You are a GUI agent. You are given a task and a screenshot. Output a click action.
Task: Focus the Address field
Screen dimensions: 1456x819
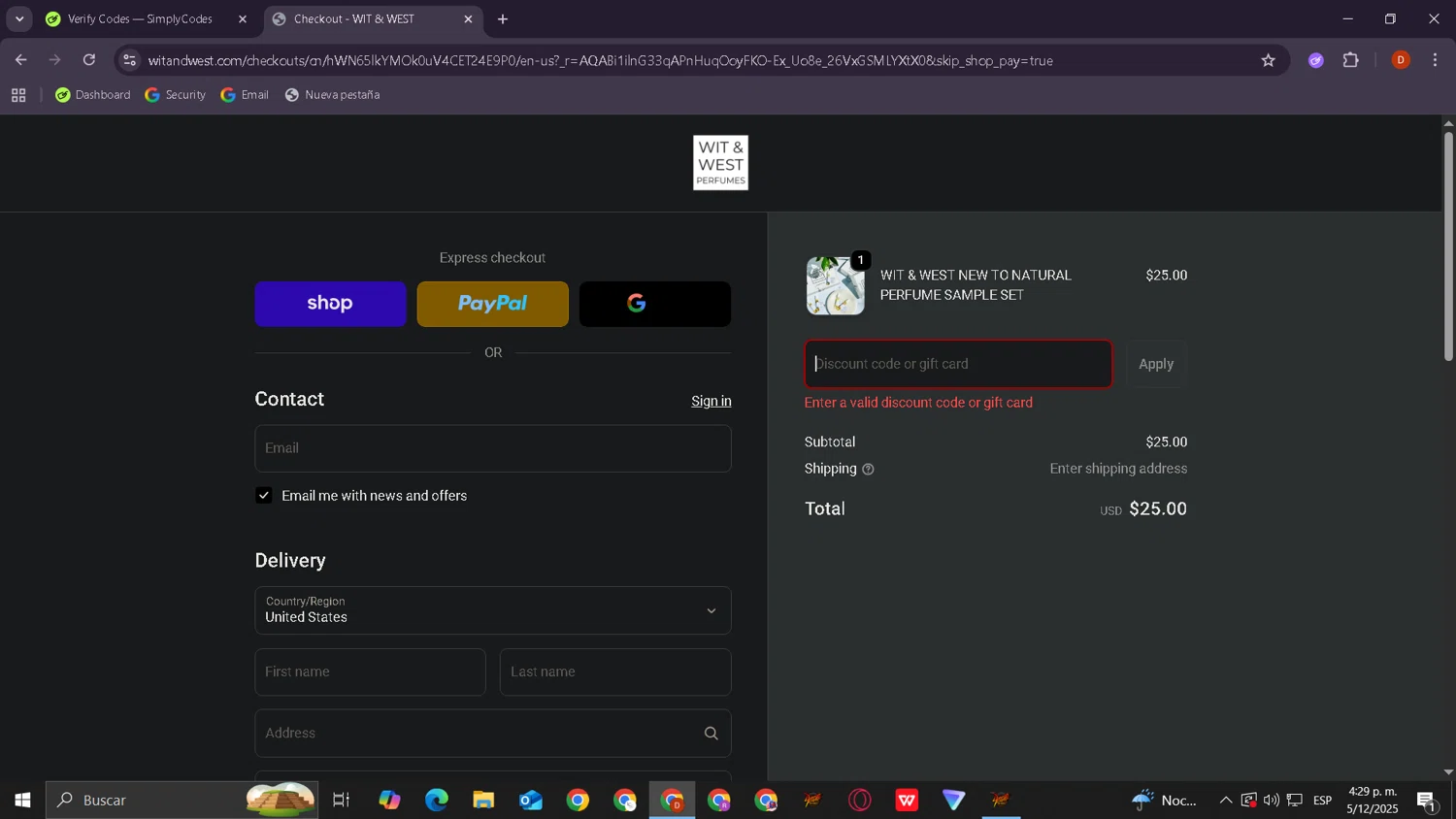492,734
